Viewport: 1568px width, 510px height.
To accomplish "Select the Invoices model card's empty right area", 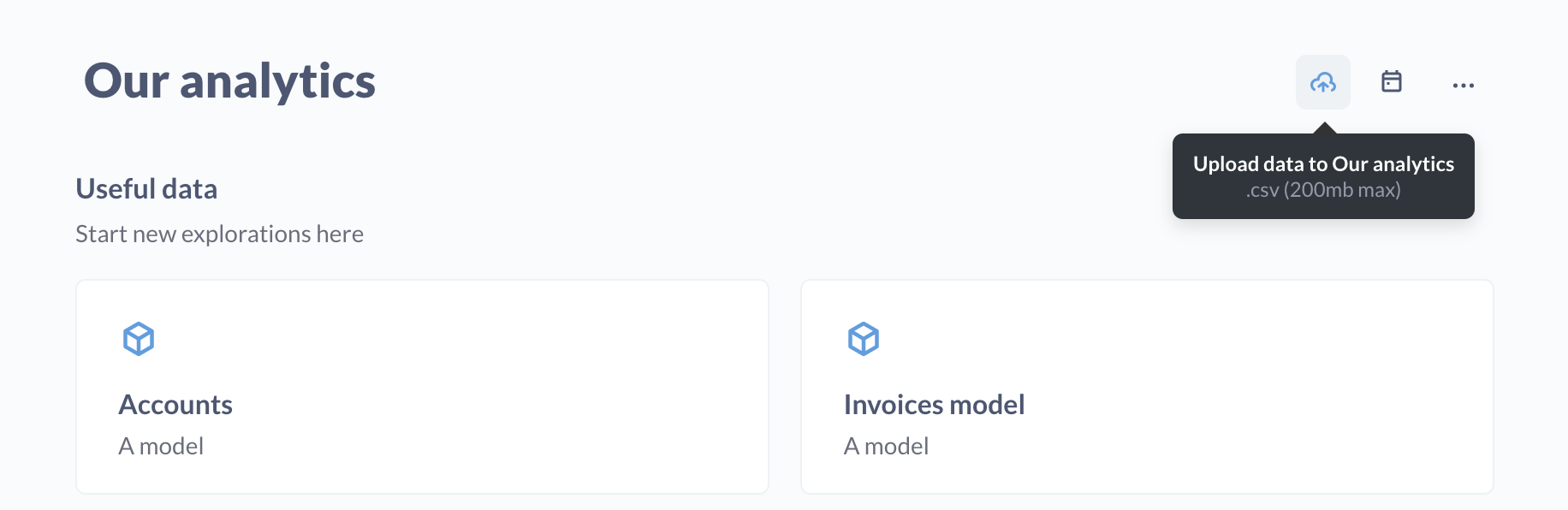I will [1284, 387].
